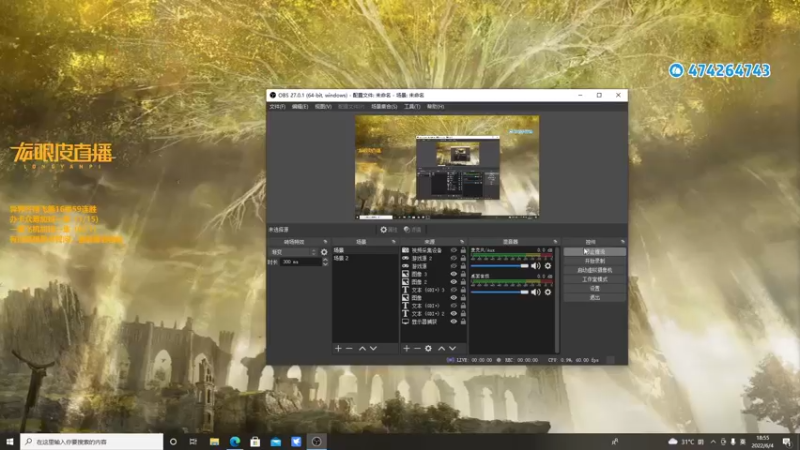Open the 文件(F) menu
800x450 pixels.
point(277,107)
